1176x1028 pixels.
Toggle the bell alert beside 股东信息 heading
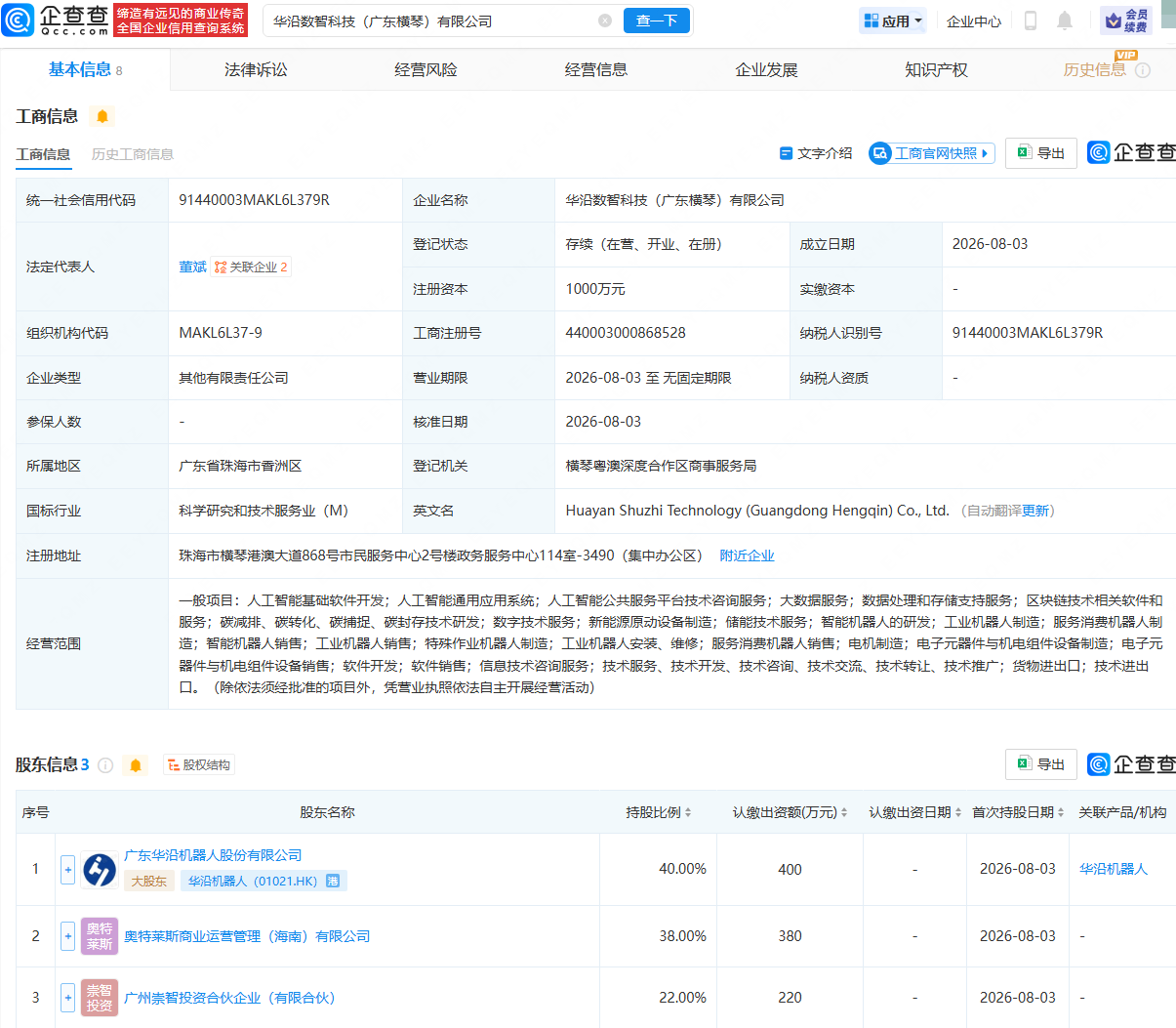click(x=136, y=765)
